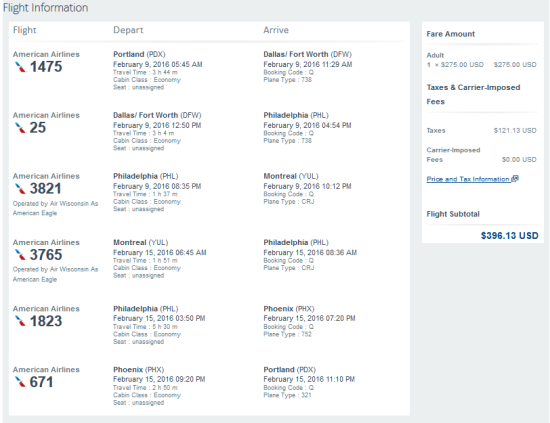Click the Fare Amount heading
This screenshot has width=550, height=423.
click(x=450, y=34)
